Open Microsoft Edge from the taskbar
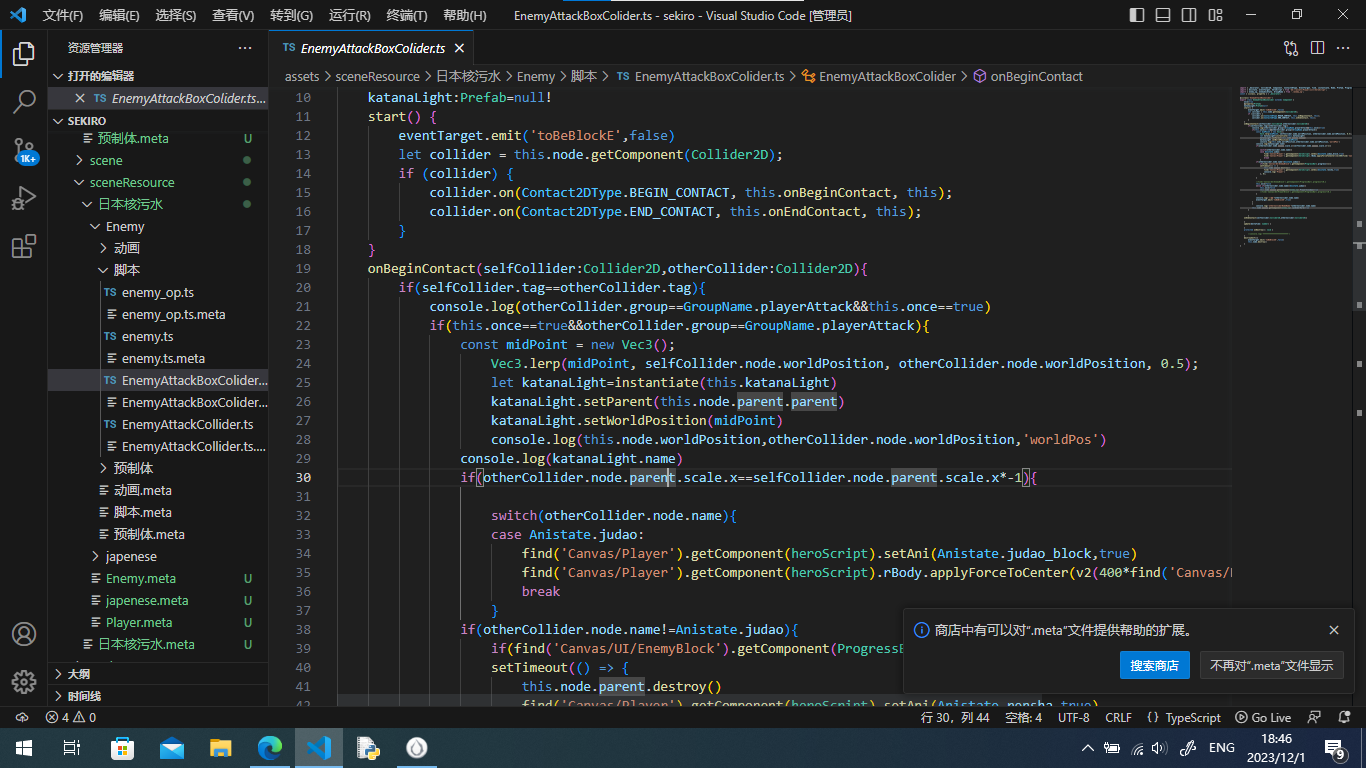This screenshot has height=768, width=1366. [x=270, y=747]
